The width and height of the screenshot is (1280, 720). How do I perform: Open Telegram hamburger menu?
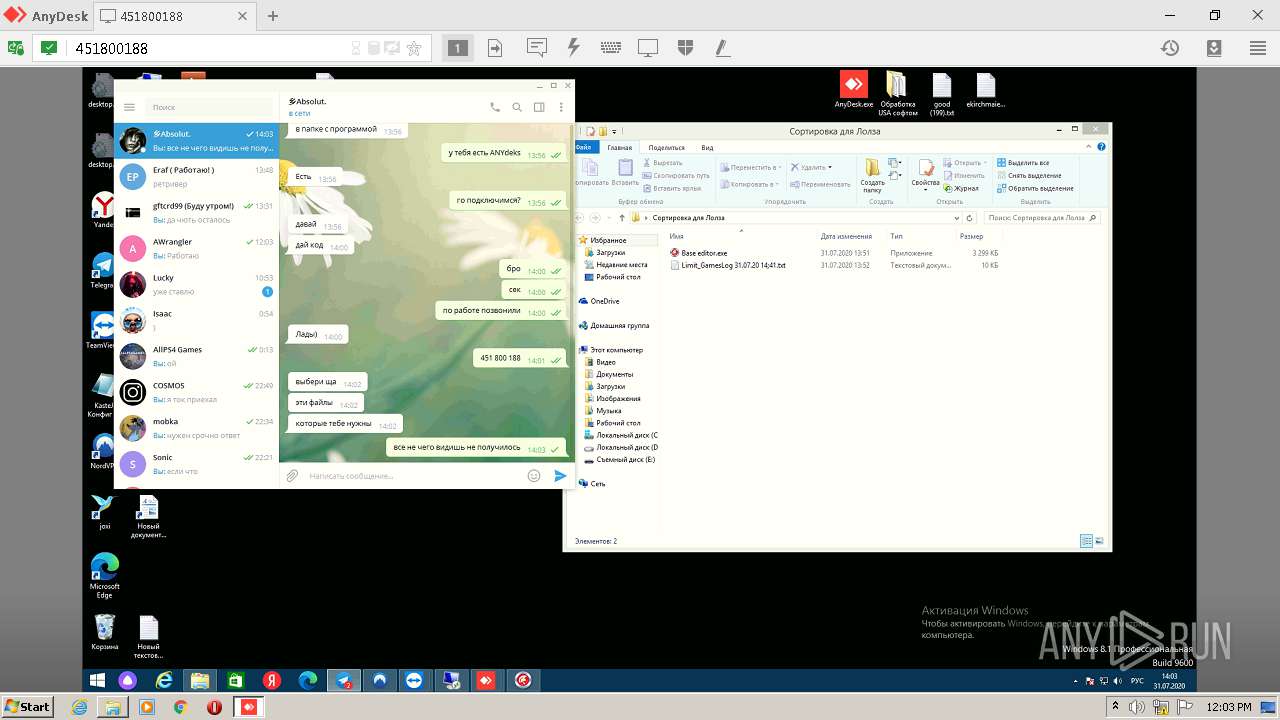129,107
